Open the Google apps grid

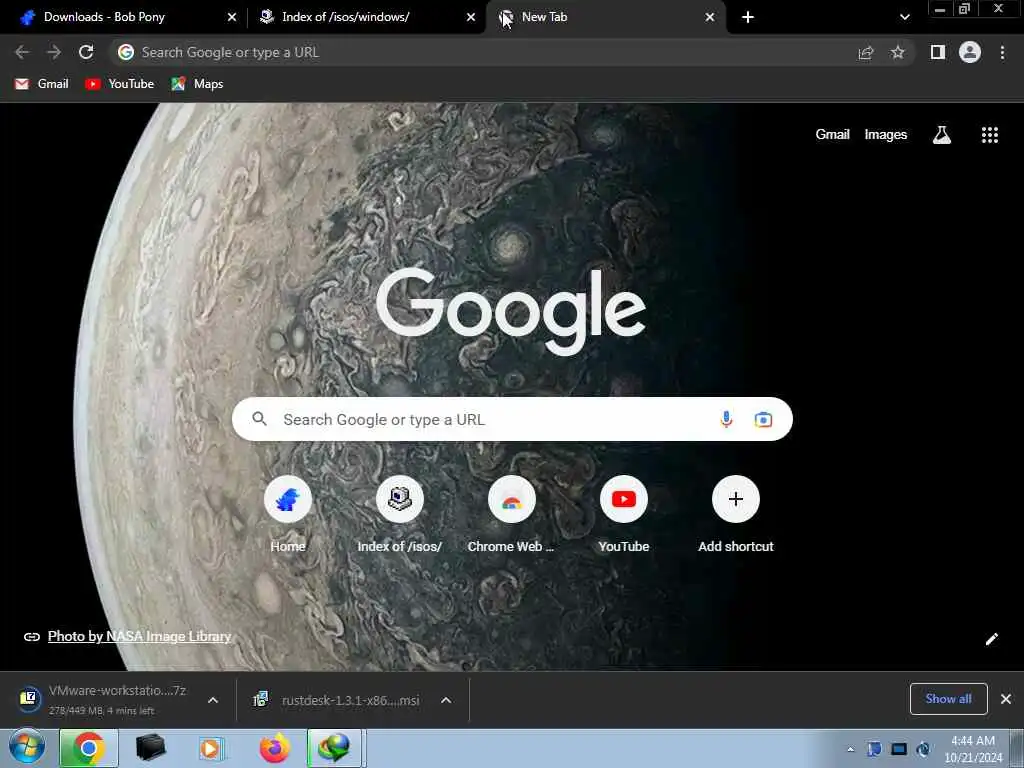pos(990,135)
